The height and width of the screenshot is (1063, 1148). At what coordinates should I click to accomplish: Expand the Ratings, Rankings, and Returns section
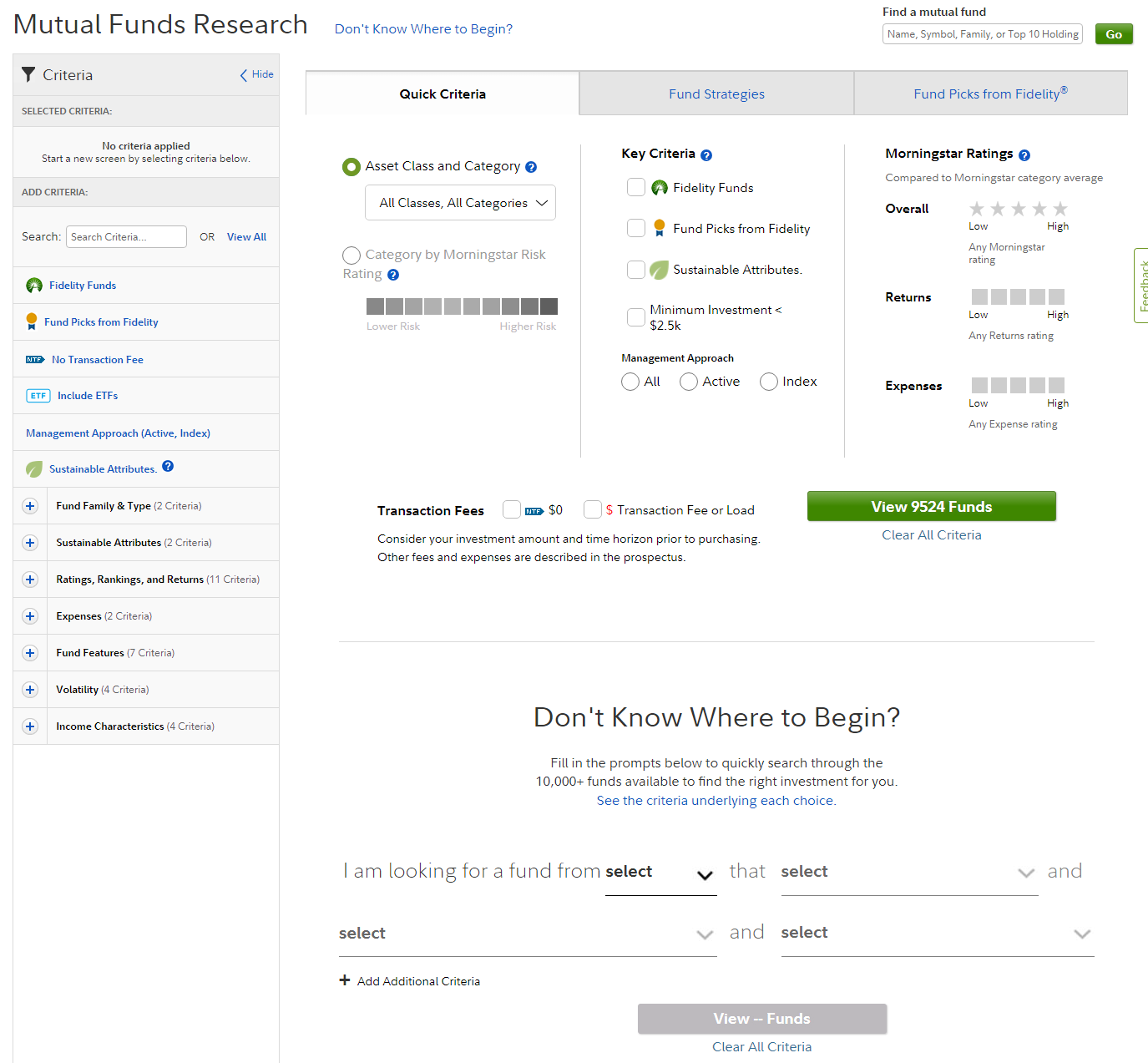pyautogui.click(x=30, y=580)
